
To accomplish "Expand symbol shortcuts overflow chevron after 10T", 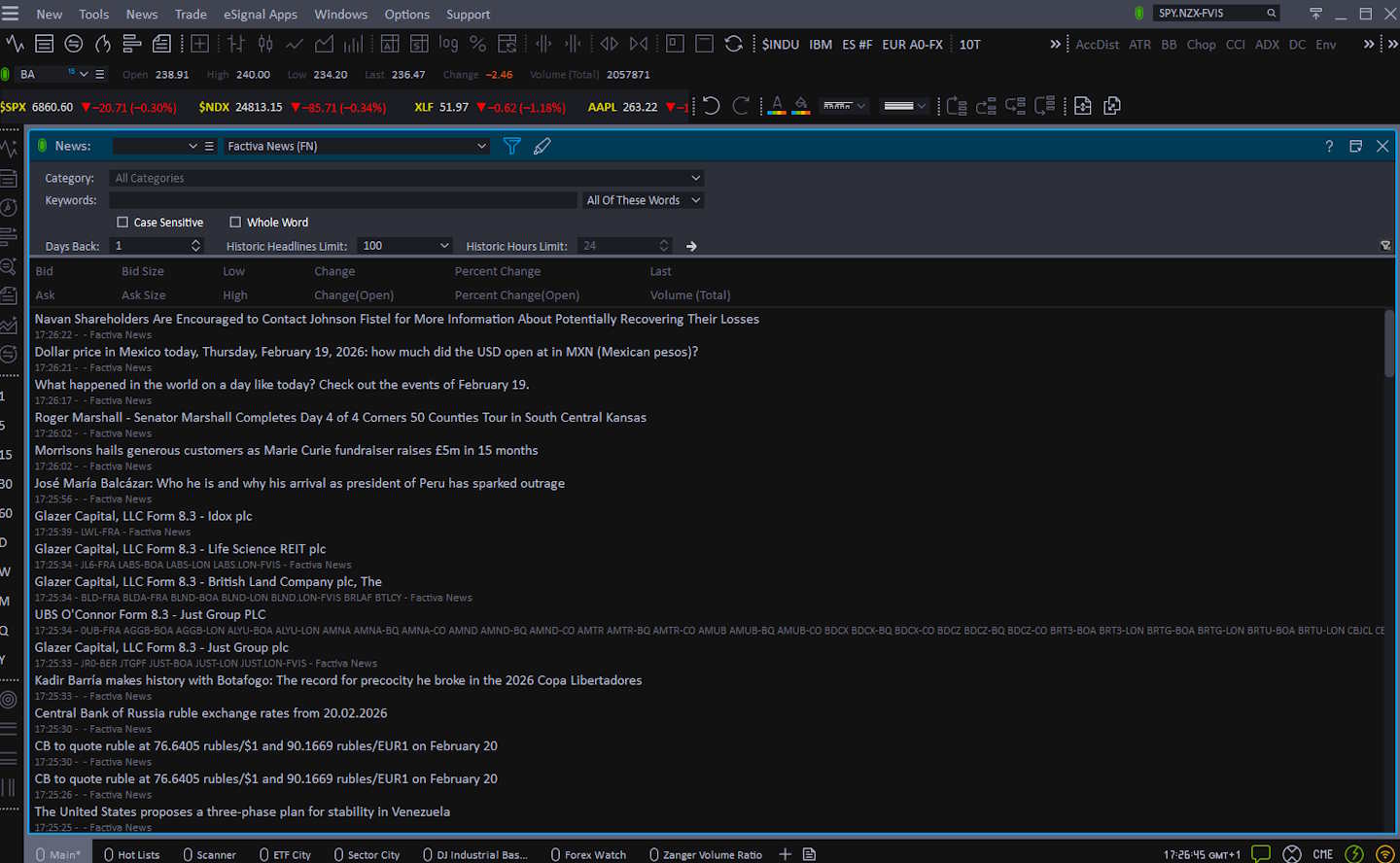I will (1056, 44).
